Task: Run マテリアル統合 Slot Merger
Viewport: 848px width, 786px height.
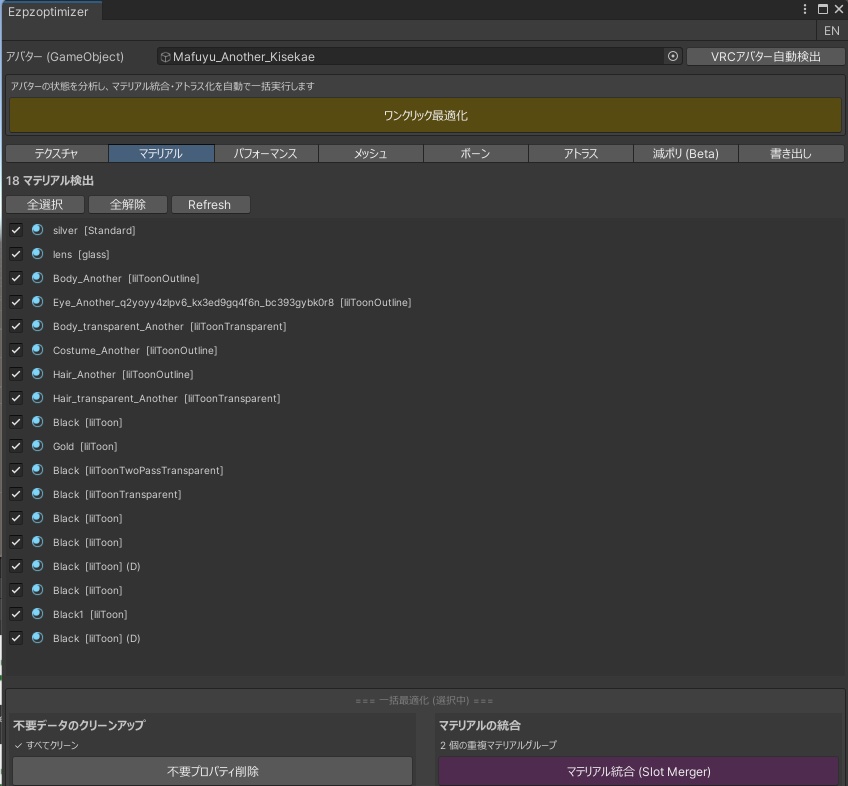Action: click(641, 771)
